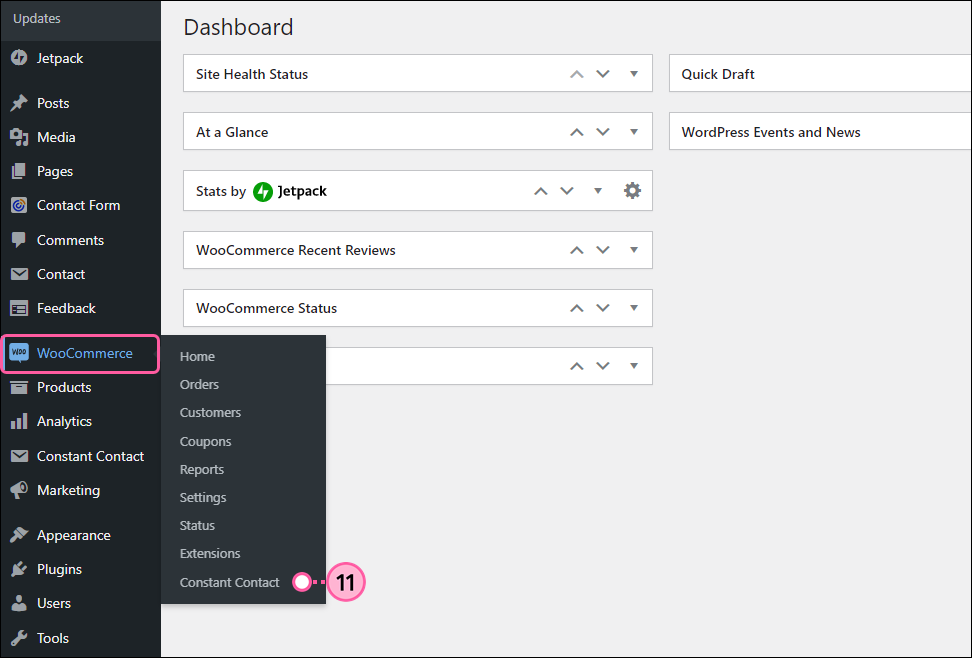Click the Contact Form icon
This screenshot has width=972, height=658.
19,205
